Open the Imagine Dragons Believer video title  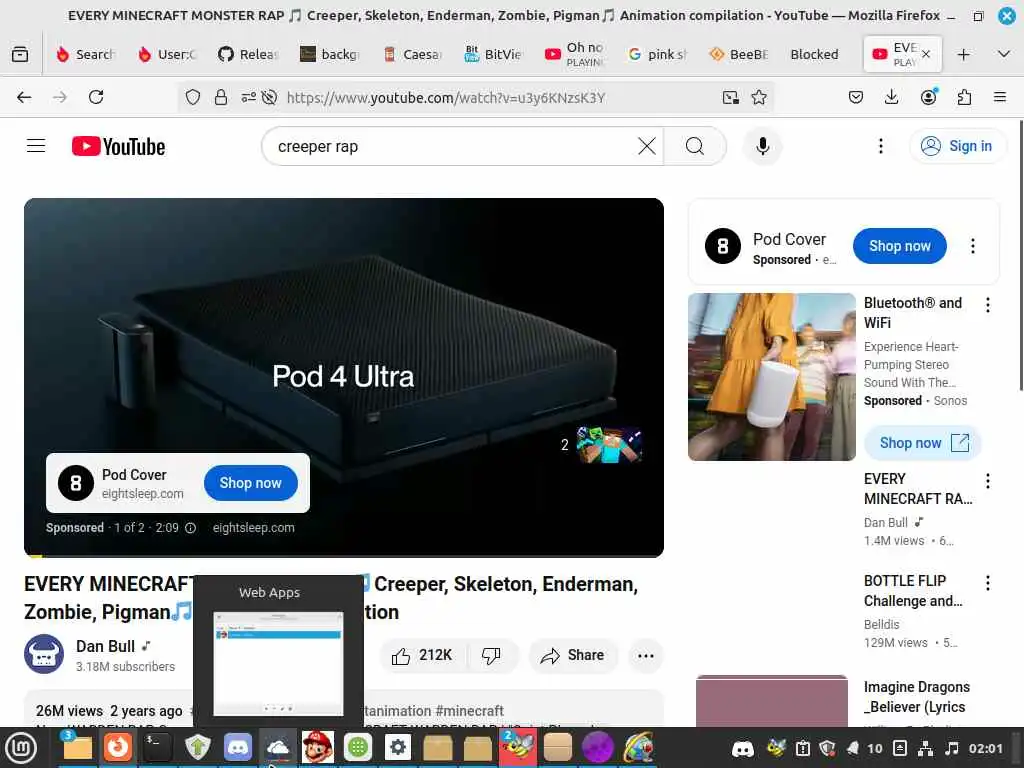916,697
